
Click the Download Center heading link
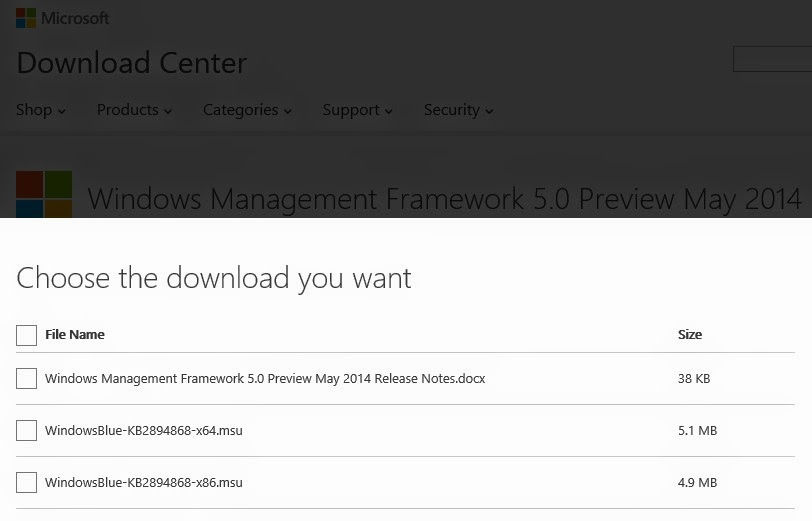pyautogui.click(x=132, y=63)
